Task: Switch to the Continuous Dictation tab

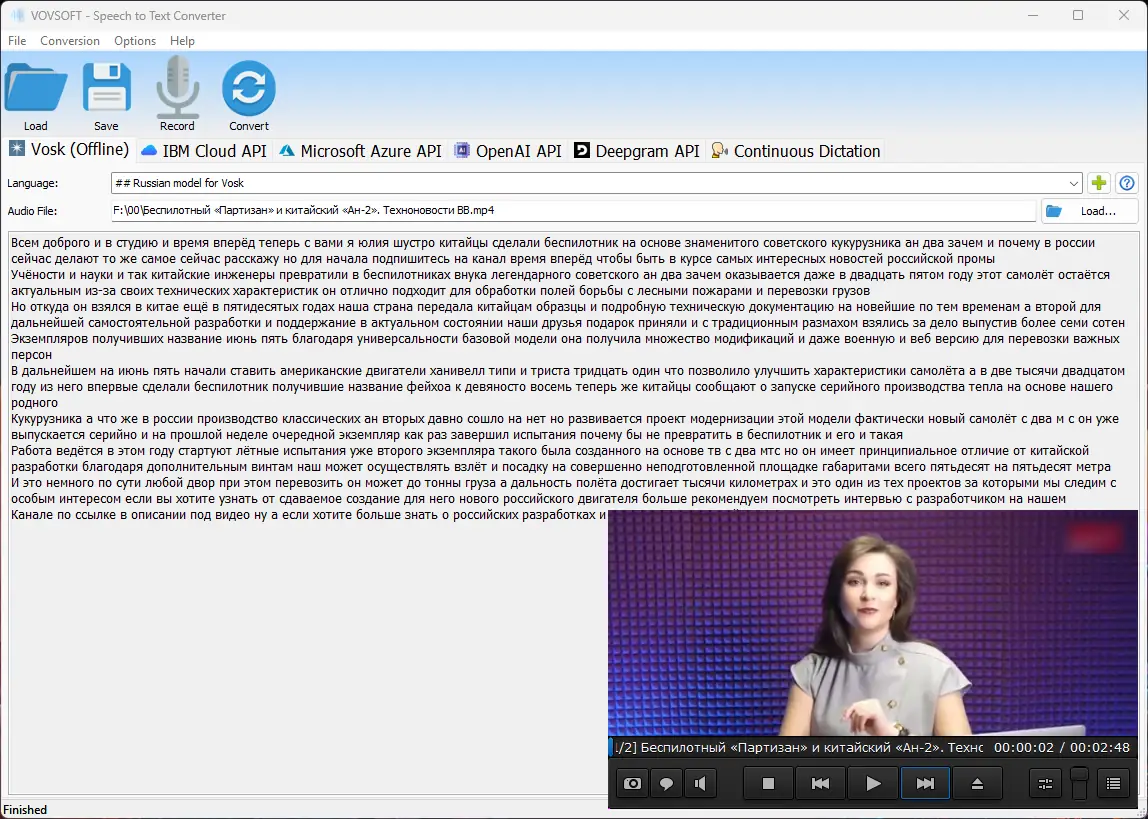Action: (796, 152)
